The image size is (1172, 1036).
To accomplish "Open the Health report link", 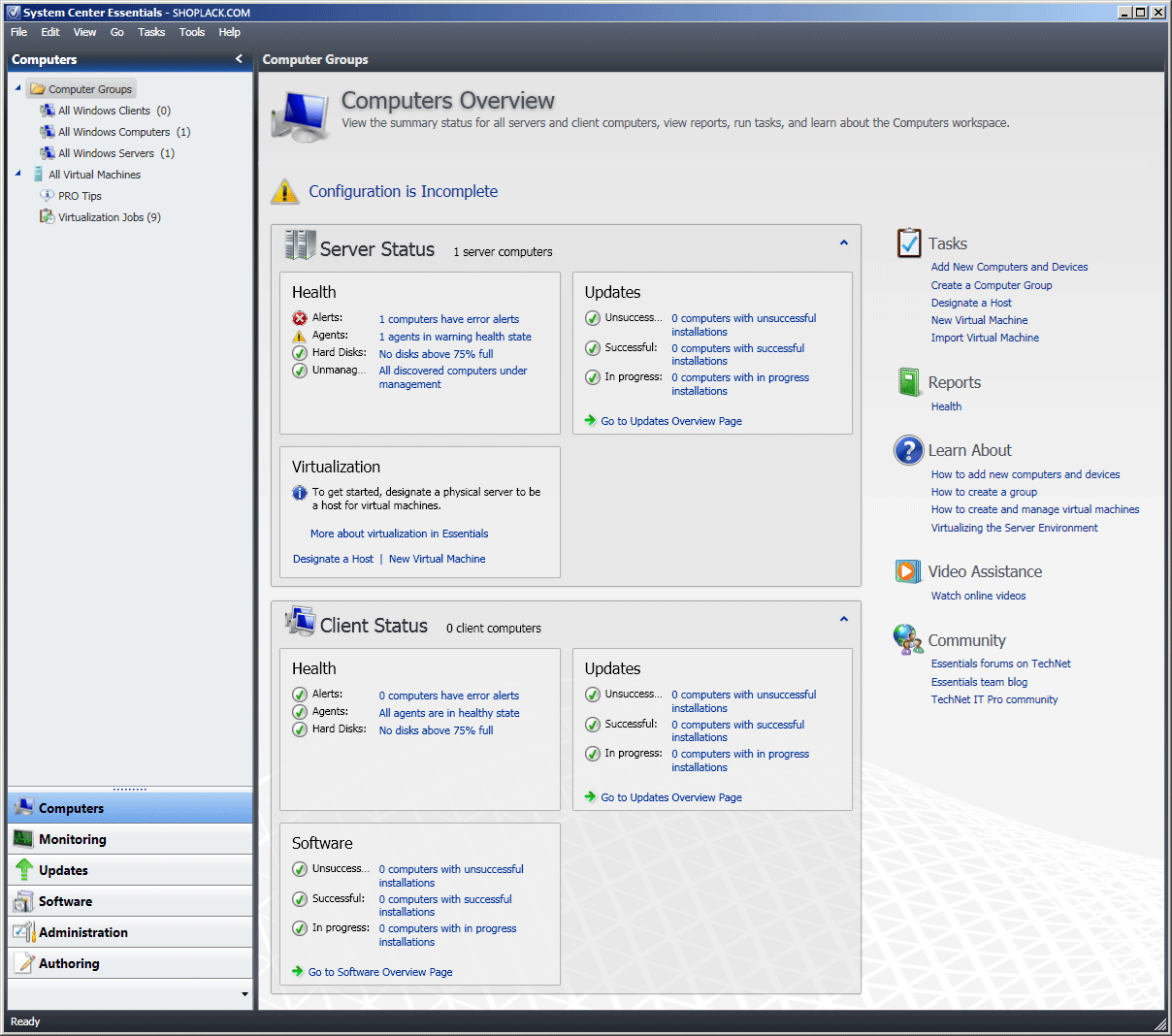I will [x=946, y=406].
